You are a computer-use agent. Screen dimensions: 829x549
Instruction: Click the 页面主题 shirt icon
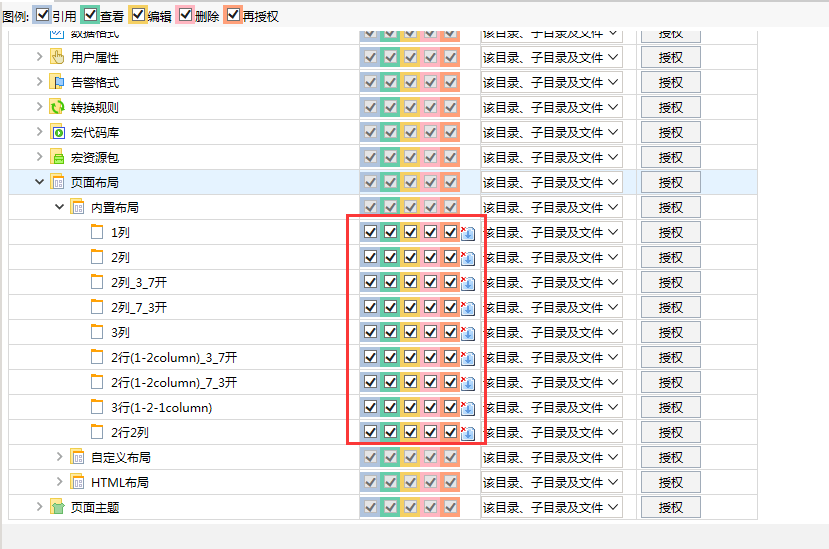(x=57, y=507)
